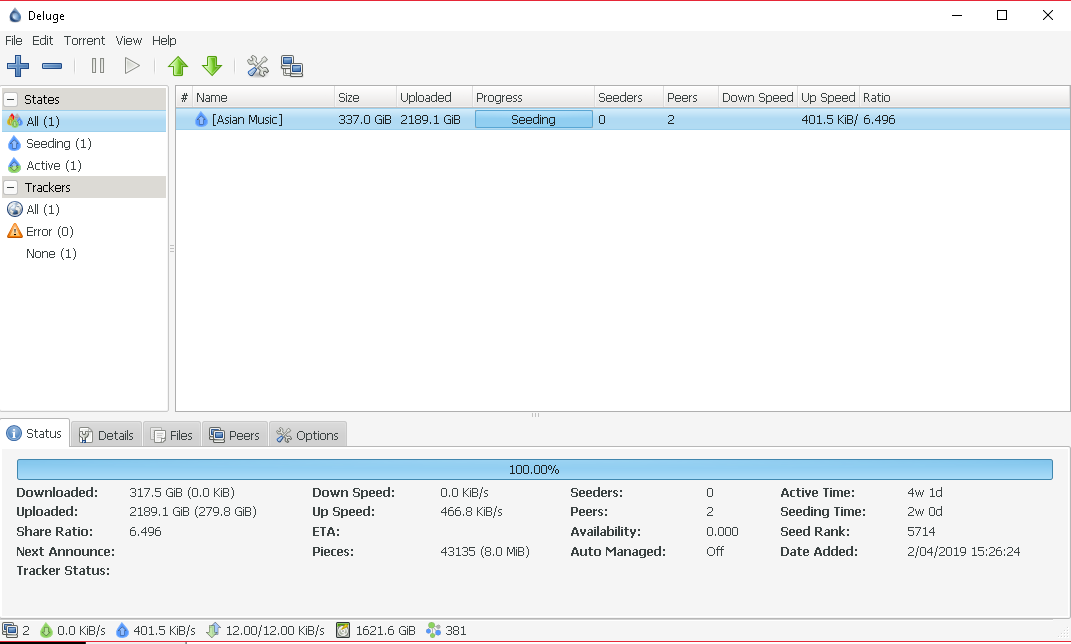Select All (1) under Trackers

84,209
